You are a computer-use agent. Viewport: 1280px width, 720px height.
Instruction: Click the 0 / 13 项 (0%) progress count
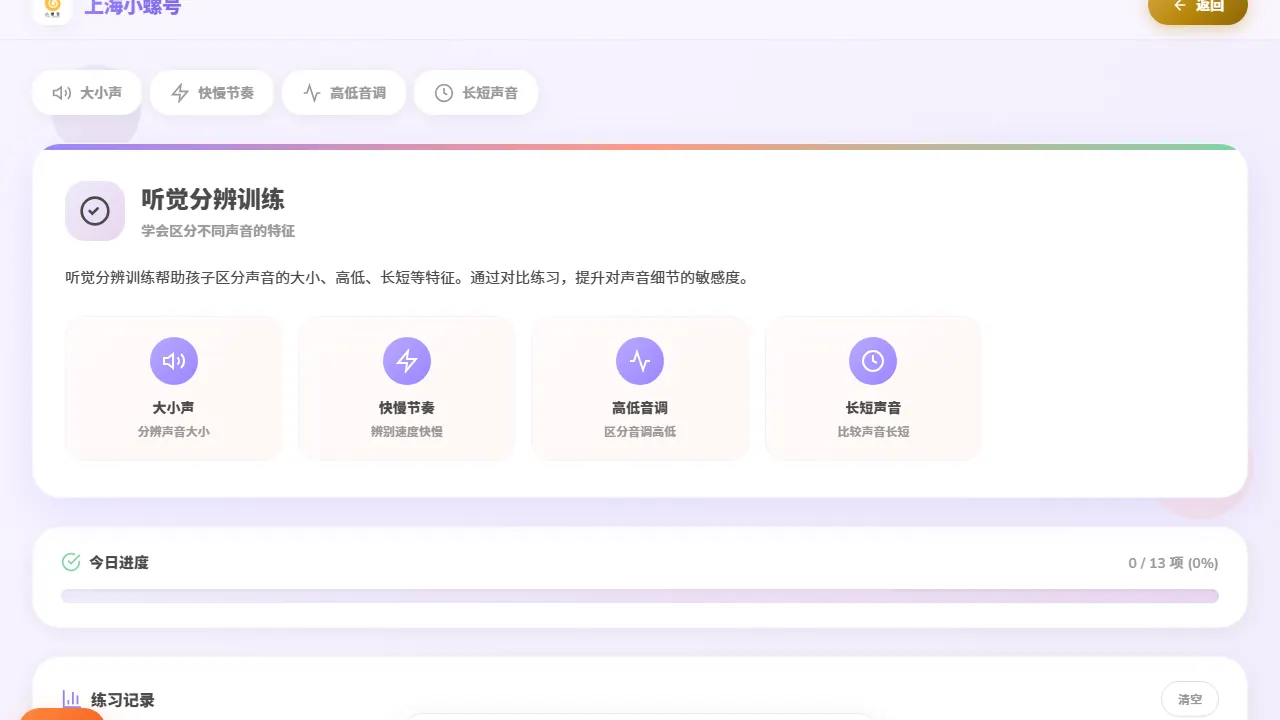tap(1173, 563)
